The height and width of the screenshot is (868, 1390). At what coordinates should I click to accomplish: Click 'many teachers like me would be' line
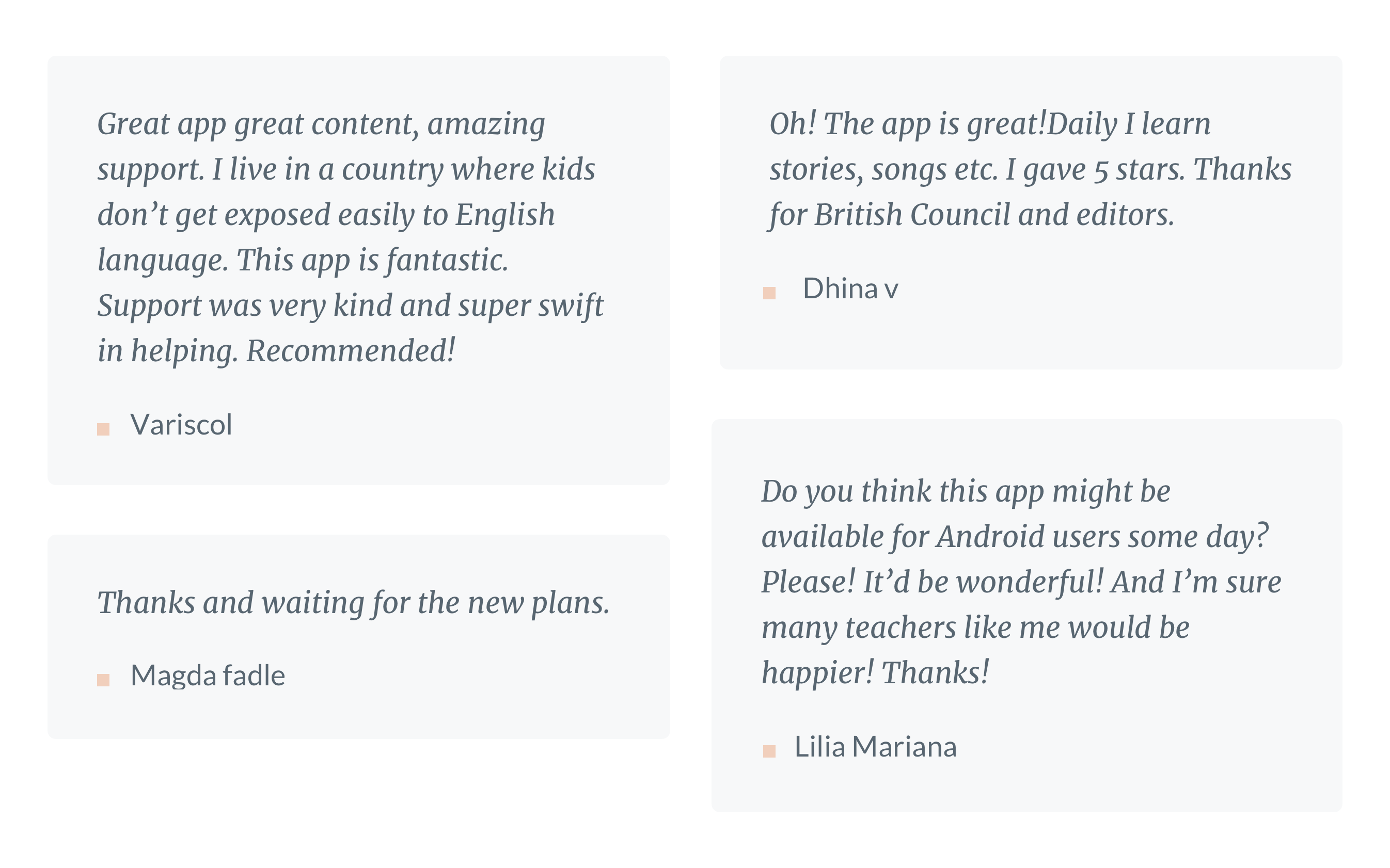pyautogui.click(x=975, y=628)
